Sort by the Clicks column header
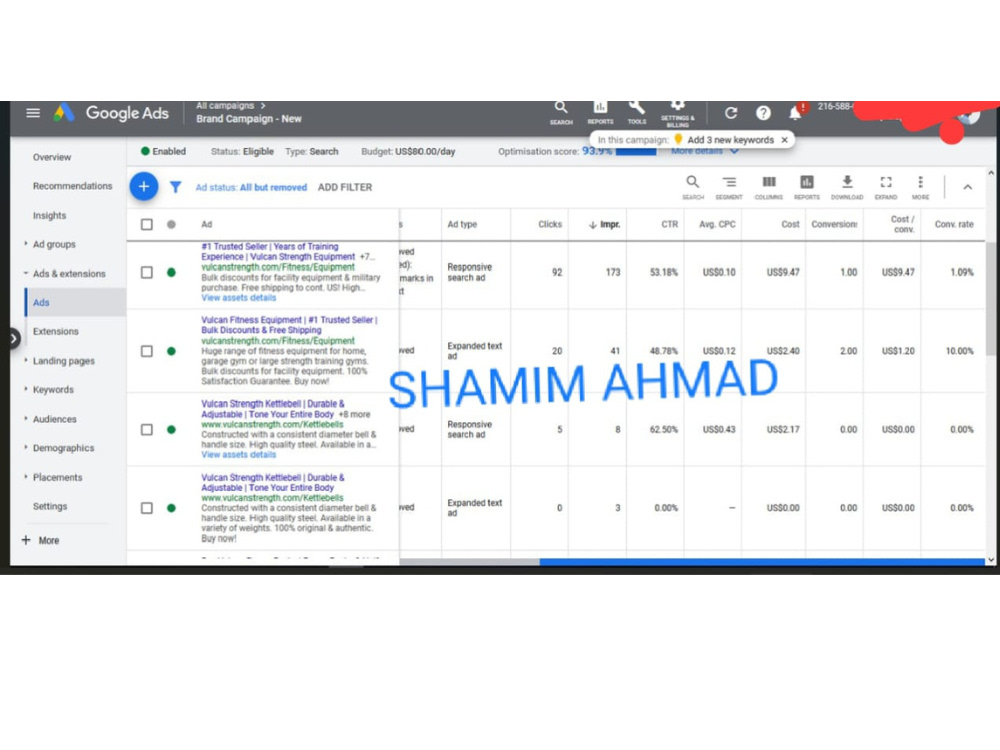Screen dimensions: 1000x750 (550, 224)
